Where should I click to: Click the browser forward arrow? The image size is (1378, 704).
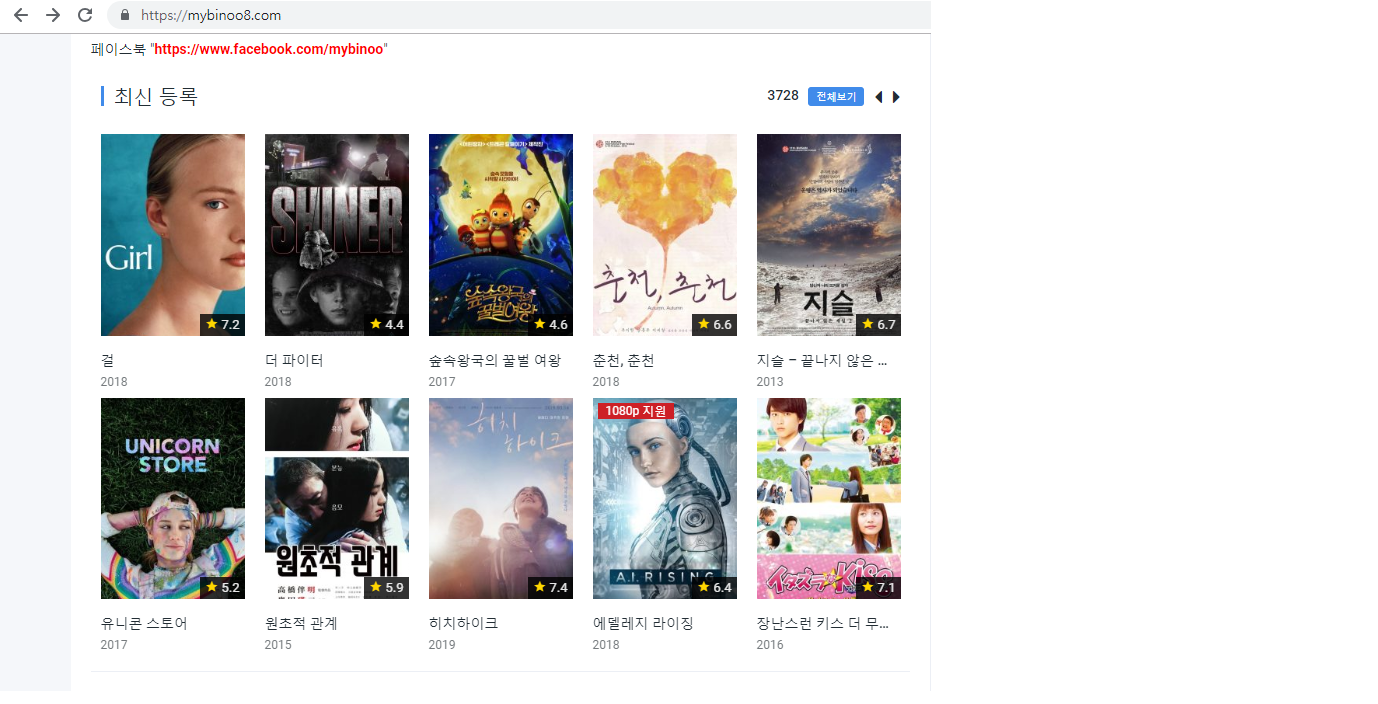pyautogui.click(x=53, y=15)
